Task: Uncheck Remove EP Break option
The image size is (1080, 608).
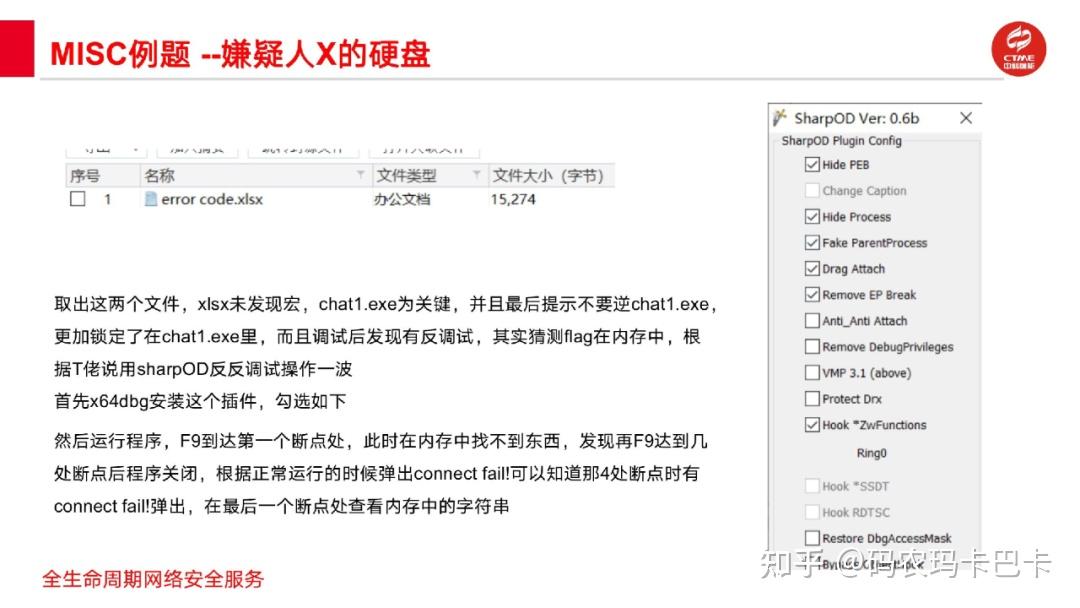Action: coord(812,295)
